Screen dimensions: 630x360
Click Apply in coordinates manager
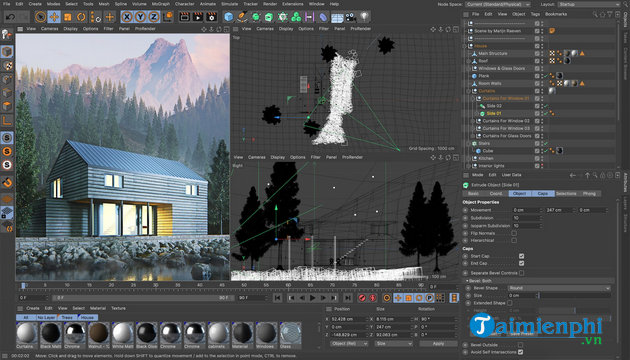pos(438,344)
